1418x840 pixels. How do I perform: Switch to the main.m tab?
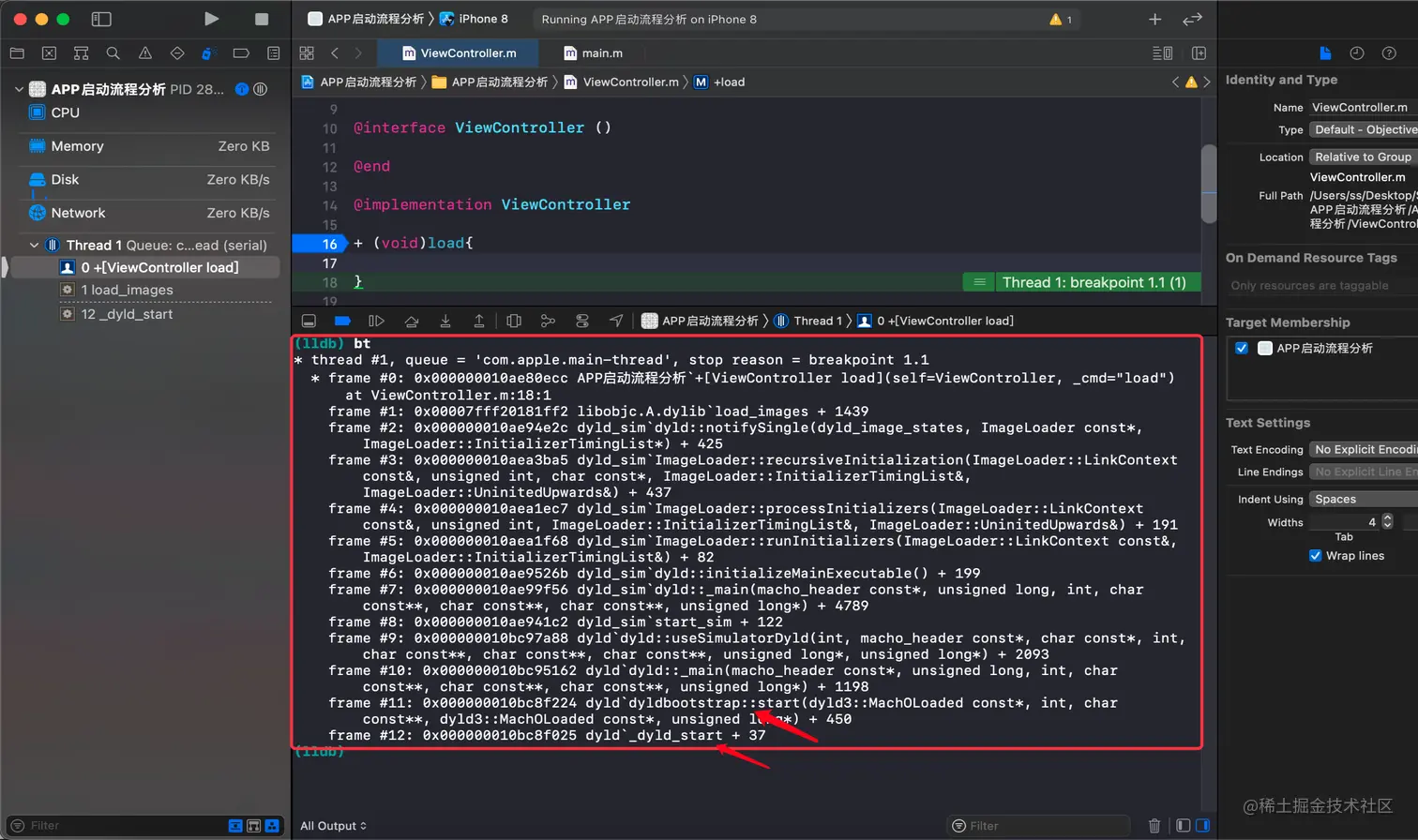click(593, 53)
